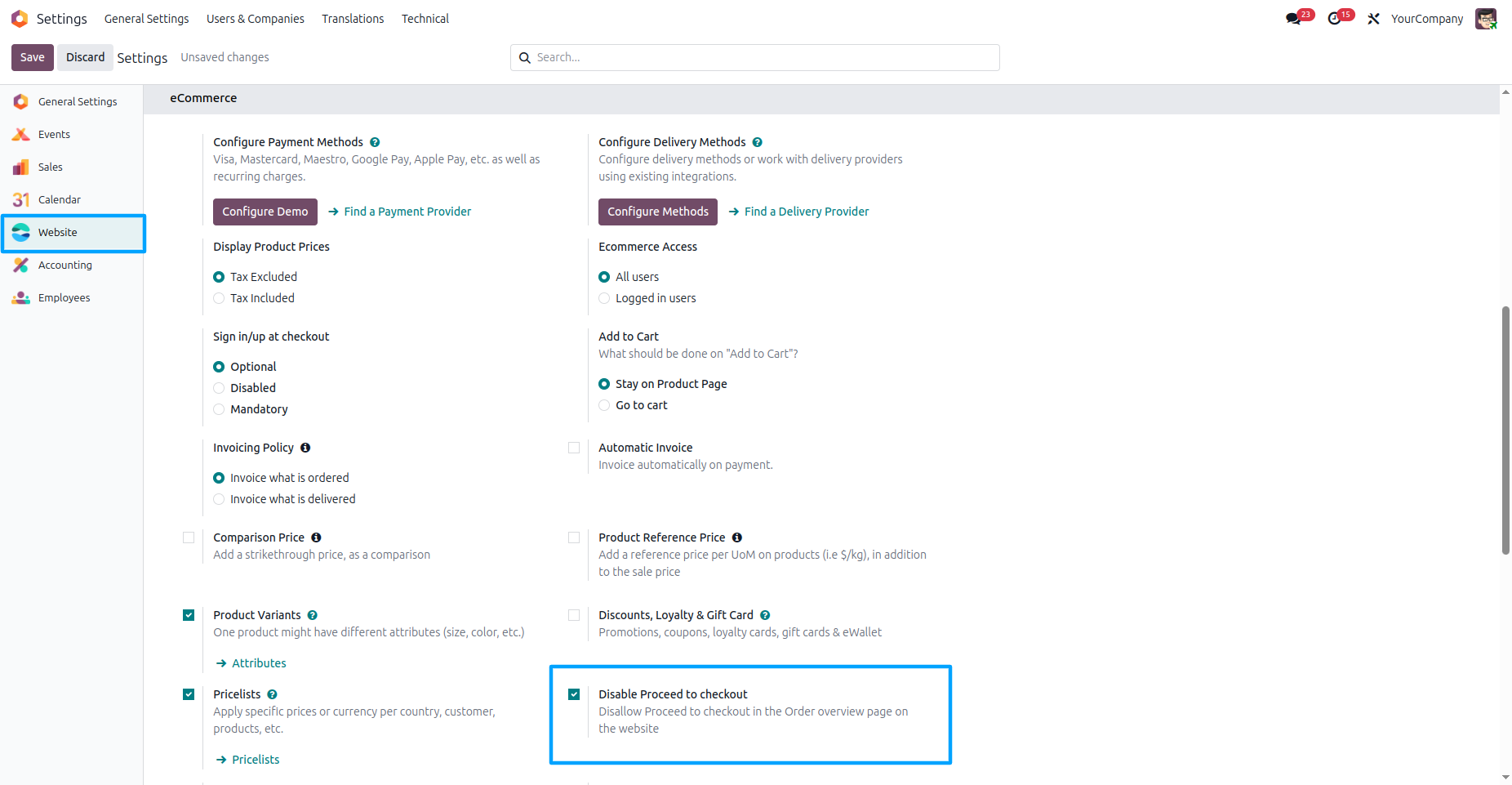This screenshot has height=785, width=1512.
Task: Click the developer tools wrench icon
Action: pyautogui.click(x=1374, y=18)
